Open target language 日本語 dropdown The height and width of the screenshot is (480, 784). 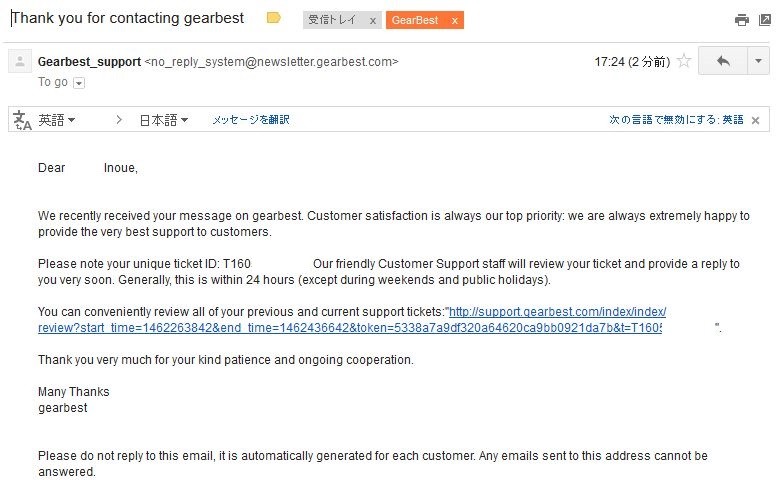164,120
